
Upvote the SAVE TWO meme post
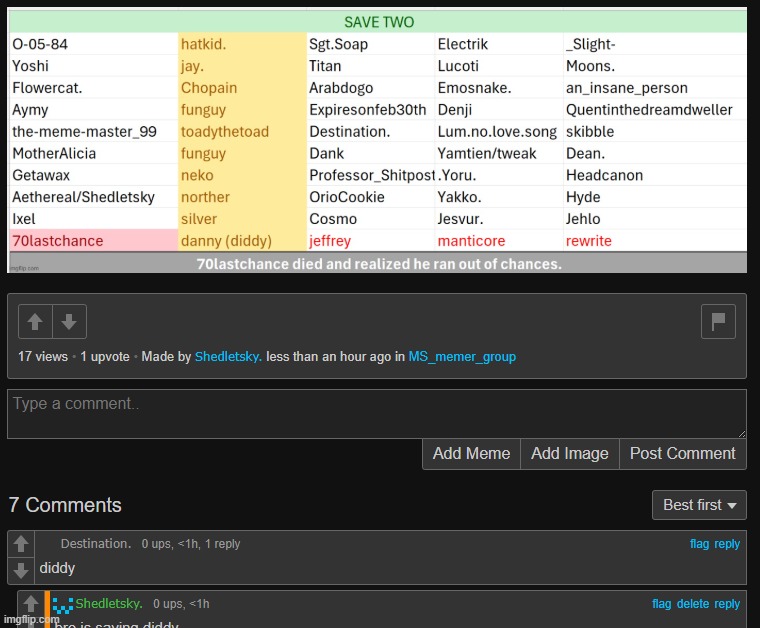pyautogui.click(x=35, y=322)
